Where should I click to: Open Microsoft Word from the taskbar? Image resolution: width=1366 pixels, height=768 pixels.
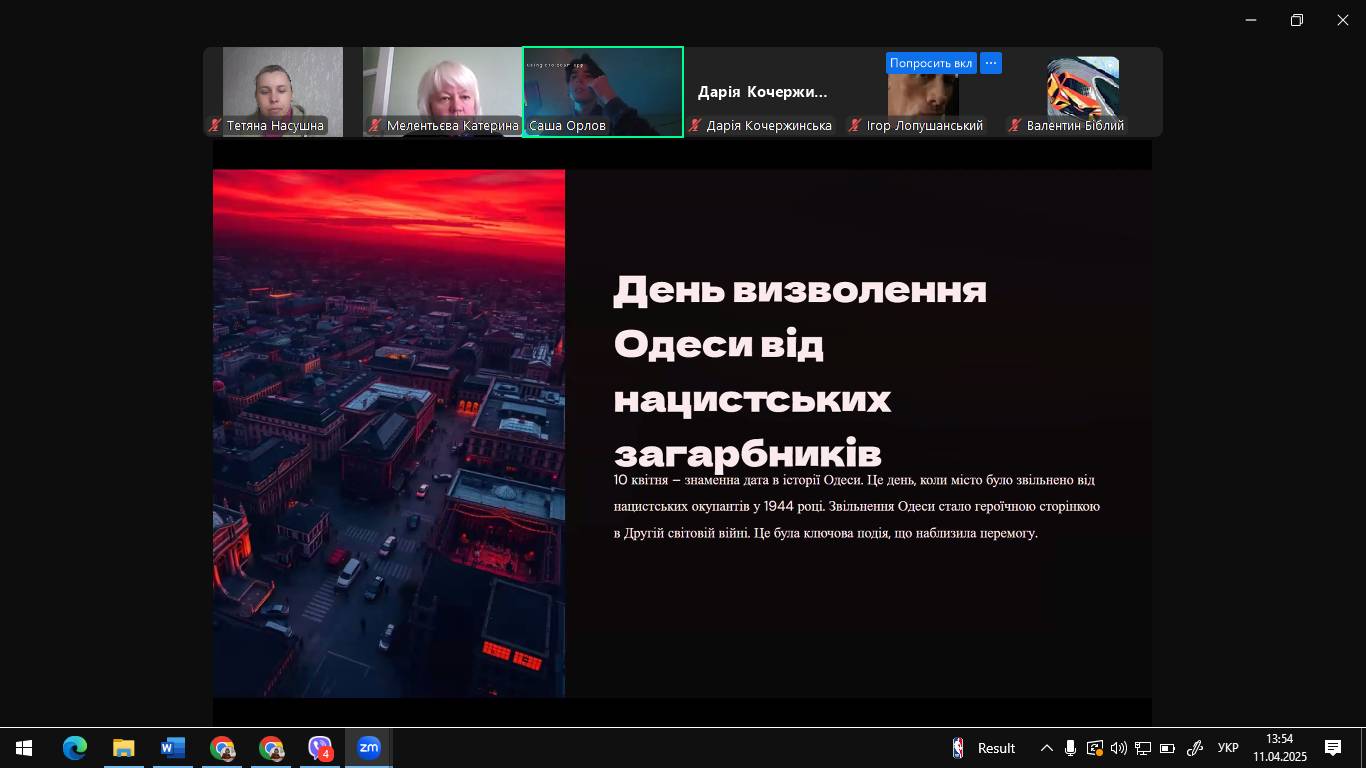click(172, 748)
